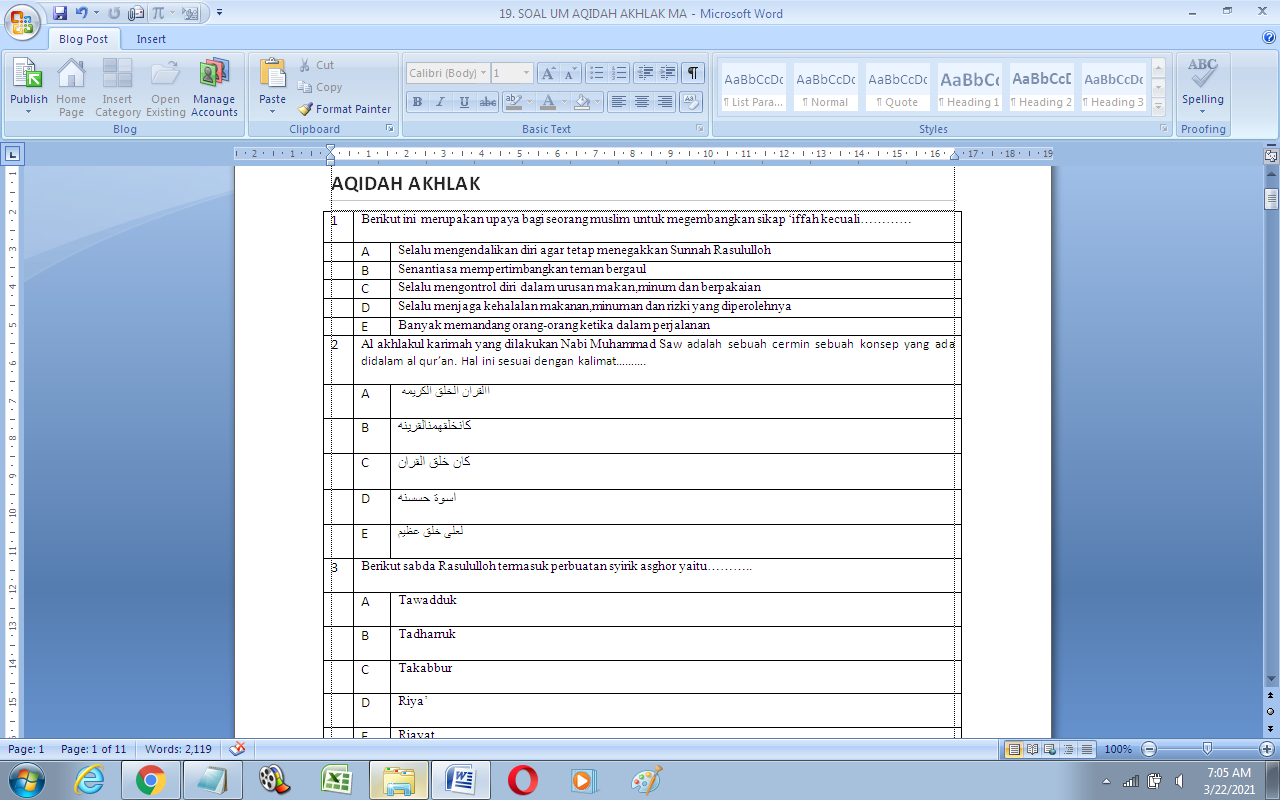Open the Calibri (Body) font dropdown
Image resolution: width=1280 pixels, height=800 pixels.
point(483,73)
